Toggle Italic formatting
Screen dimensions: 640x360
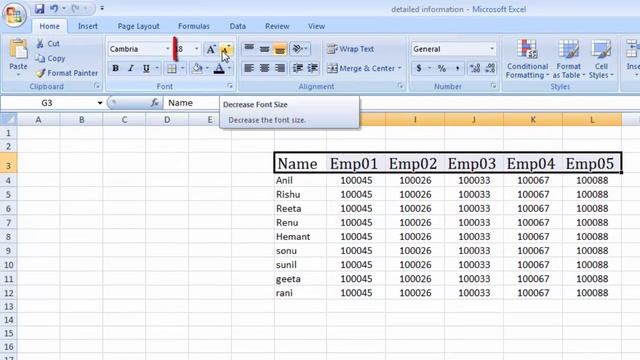click(131, 69)
